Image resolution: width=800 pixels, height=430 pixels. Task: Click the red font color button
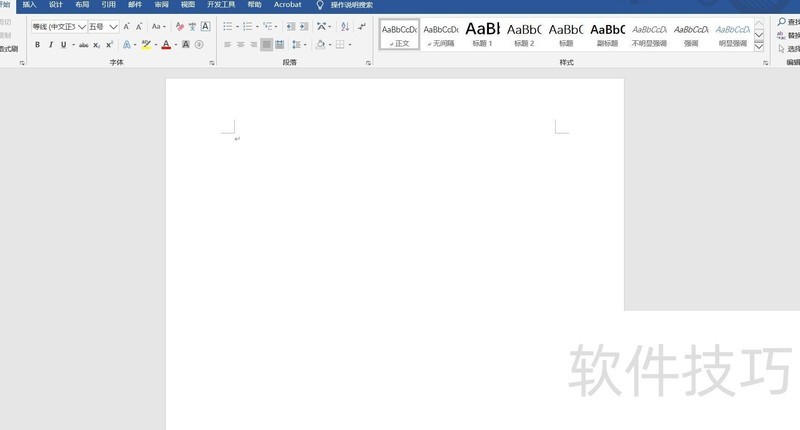(166, 45)
